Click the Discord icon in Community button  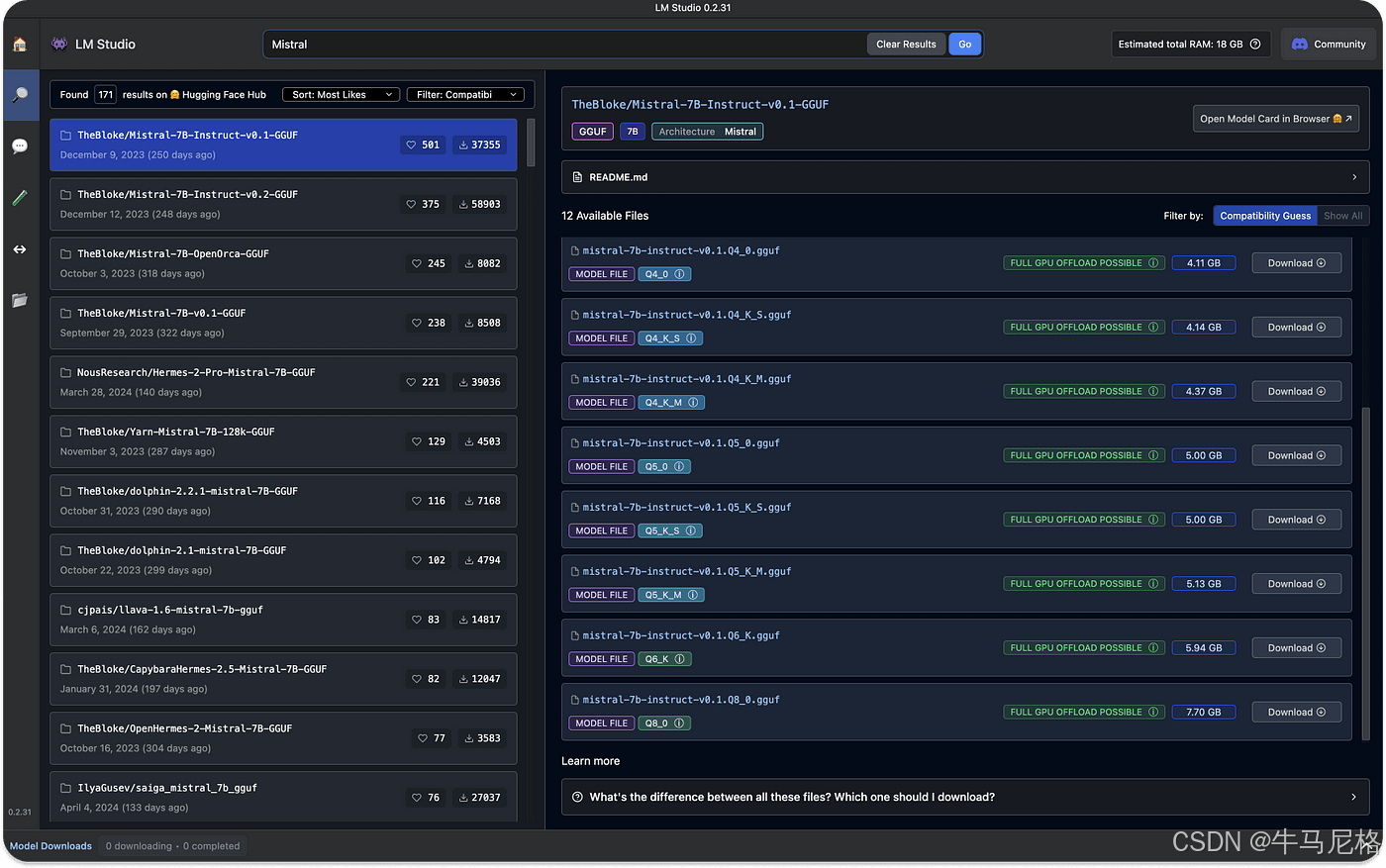(x=1300, y=44)
